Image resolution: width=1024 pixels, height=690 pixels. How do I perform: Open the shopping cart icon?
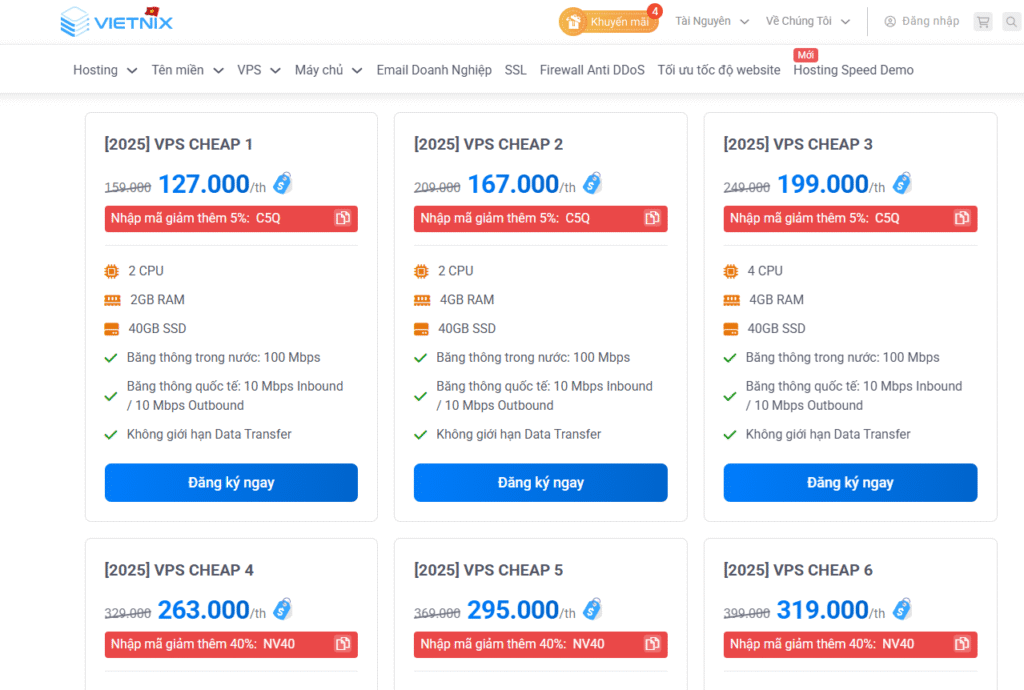tap(983, 21)
